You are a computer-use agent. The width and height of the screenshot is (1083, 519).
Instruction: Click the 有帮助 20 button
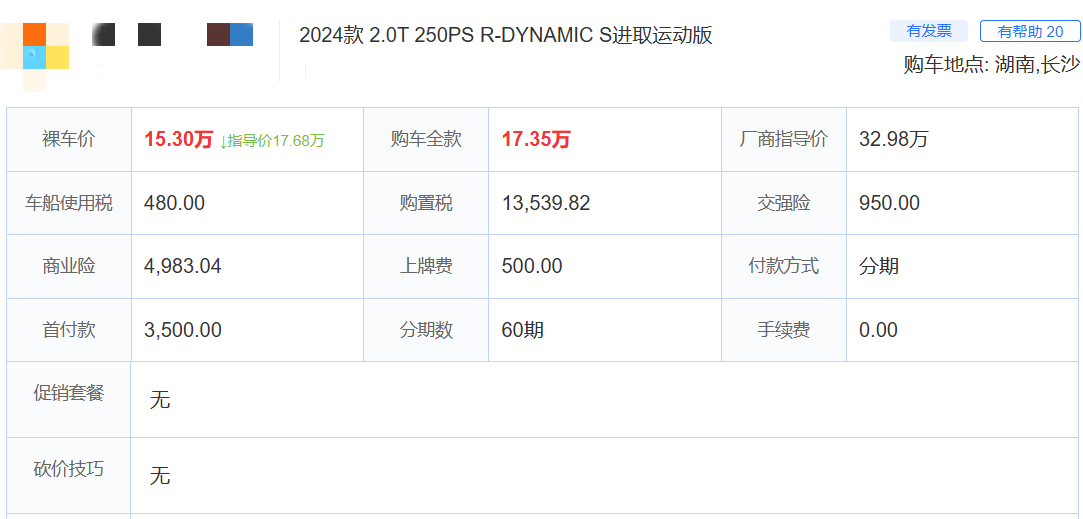point(1030,32)
